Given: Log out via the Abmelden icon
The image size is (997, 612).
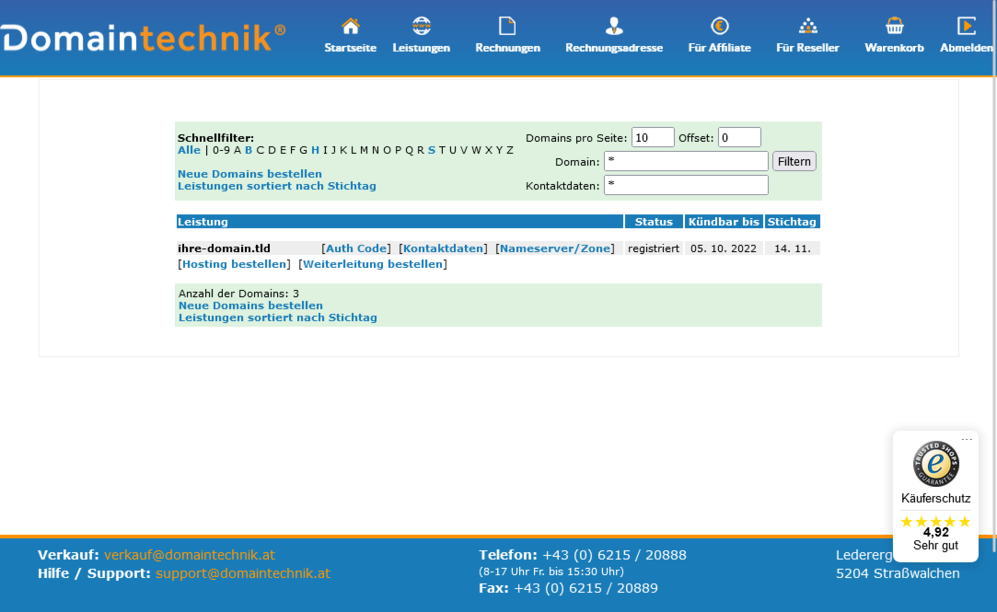Looking at the screenshot, I should [966, 26].
